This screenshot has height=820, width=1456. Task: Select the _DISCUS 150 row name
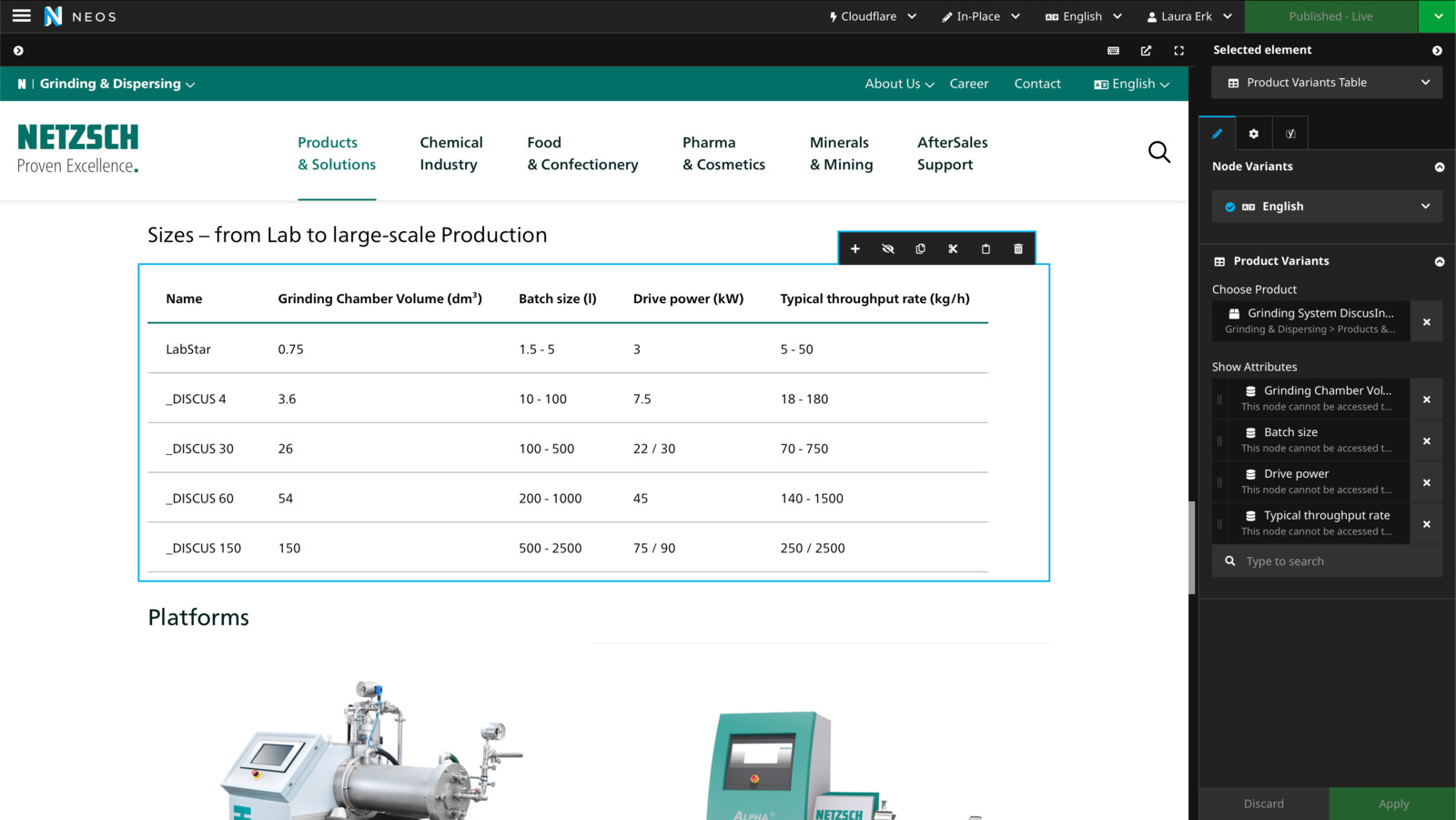(203, 549)
